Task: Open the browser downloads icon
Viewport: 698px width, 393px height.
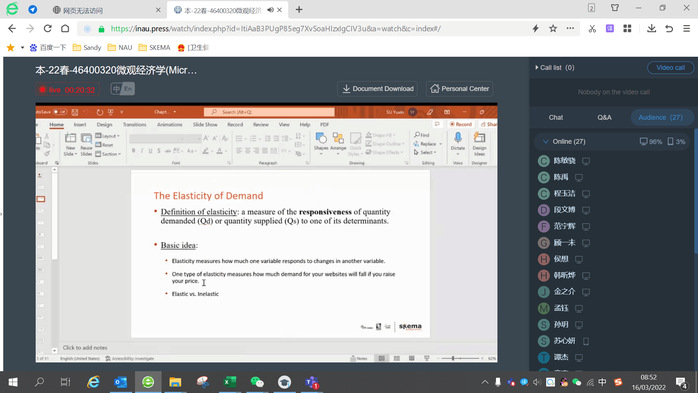Action: tap(651, 28)
